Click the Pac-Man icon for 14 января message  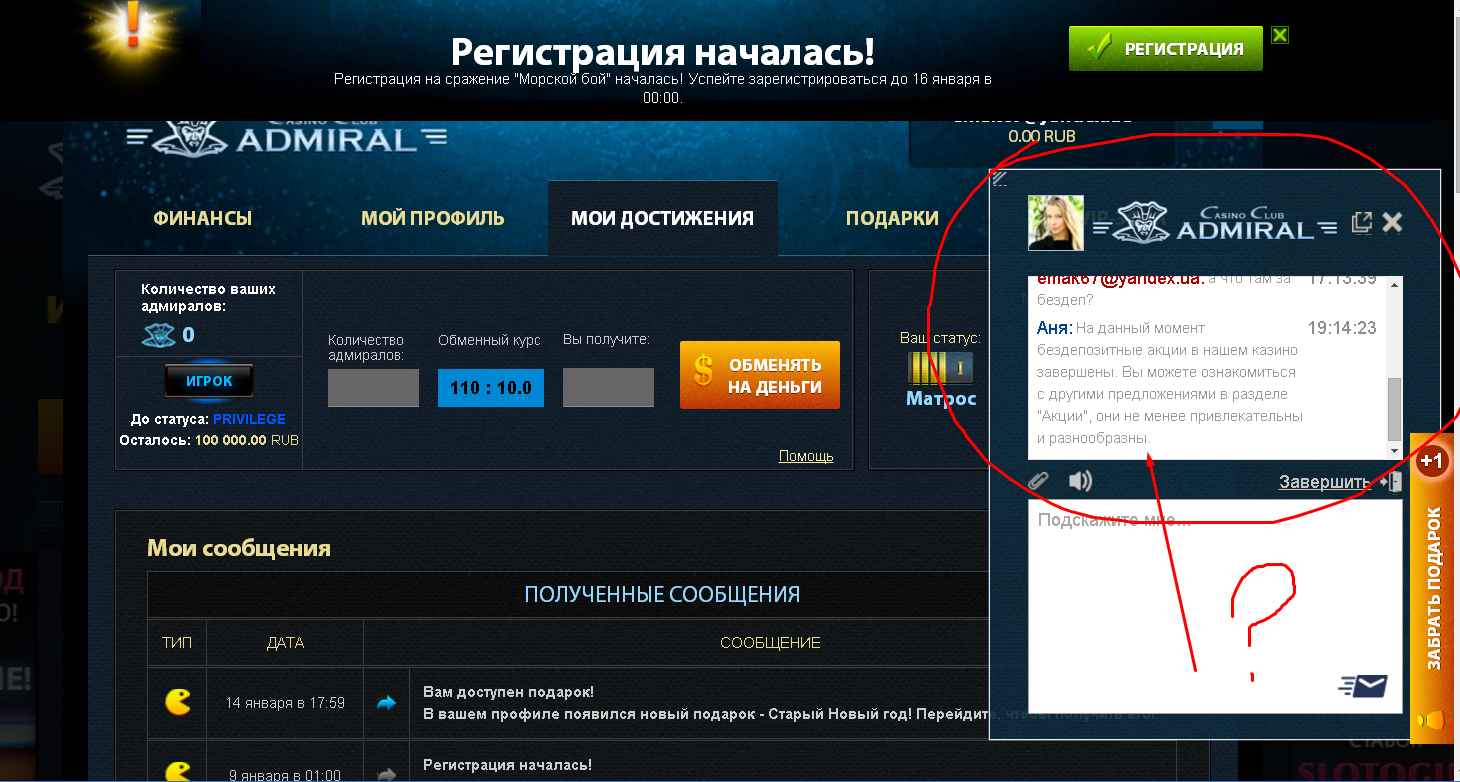tap(178, 702)
